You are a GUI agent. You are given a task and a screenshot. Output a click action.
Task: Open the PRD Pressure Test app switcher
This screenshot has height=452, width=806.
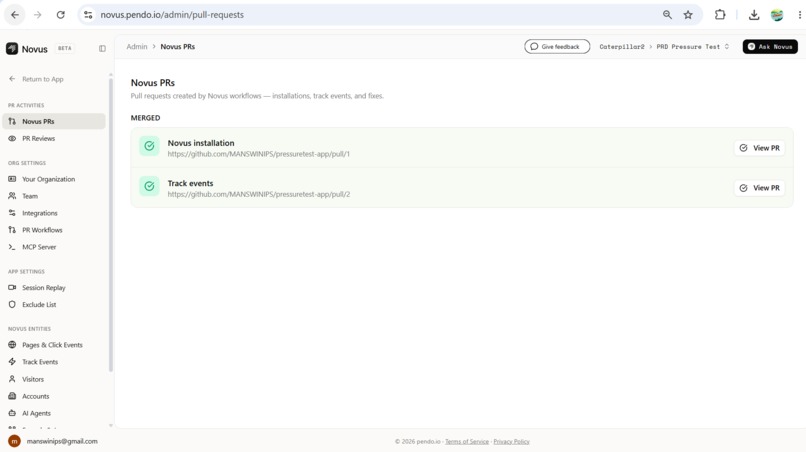coord(692,47)
